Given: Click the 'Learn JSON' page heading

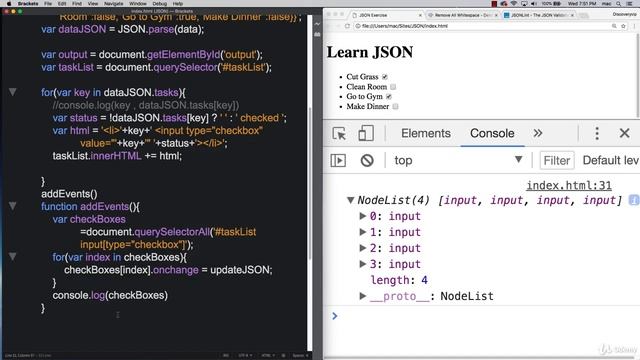Looking at the screenshot, I should [x=370, y=52].
